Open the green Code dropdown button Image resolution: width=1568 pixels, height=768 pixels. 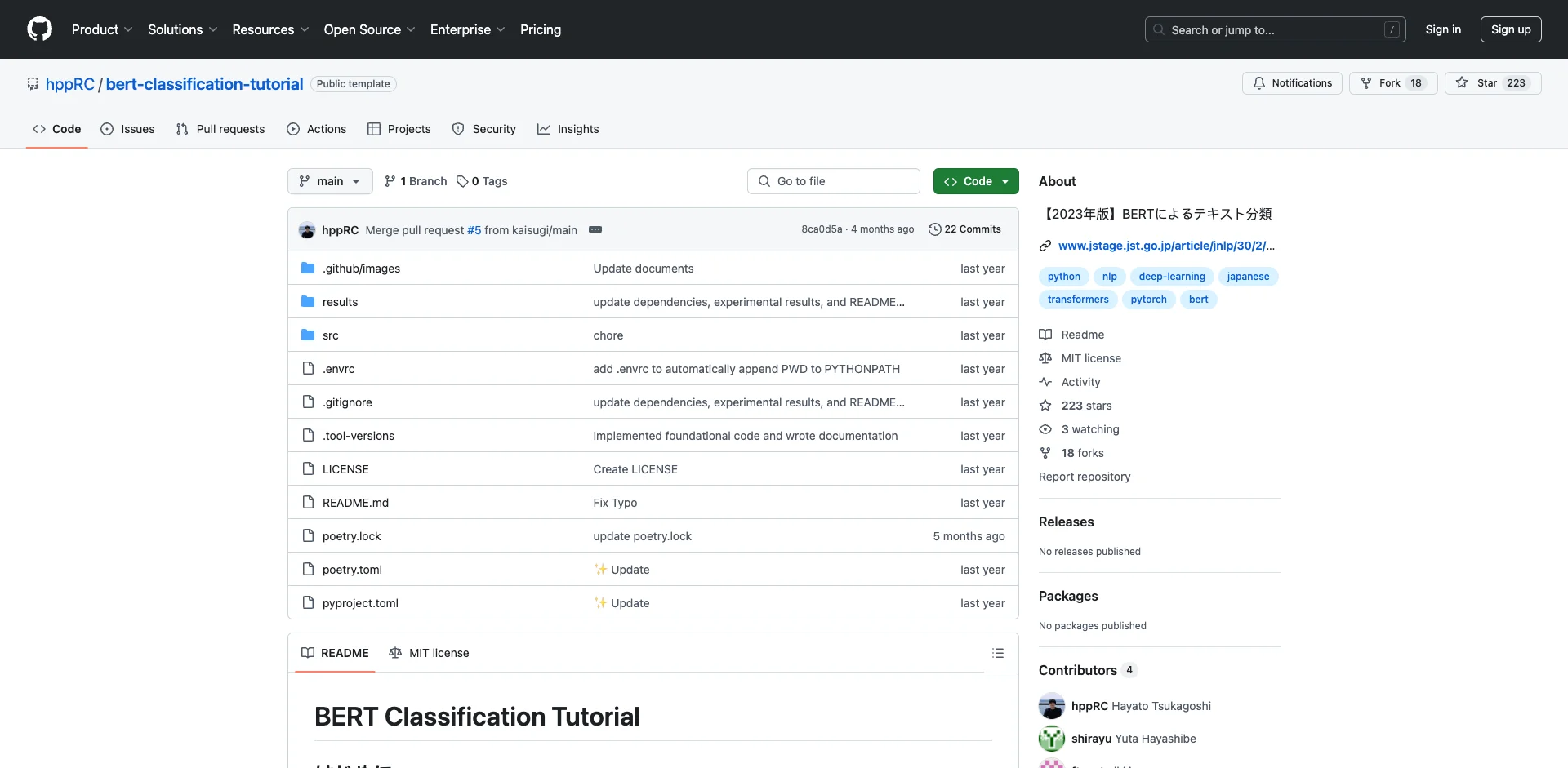point(976,181)
